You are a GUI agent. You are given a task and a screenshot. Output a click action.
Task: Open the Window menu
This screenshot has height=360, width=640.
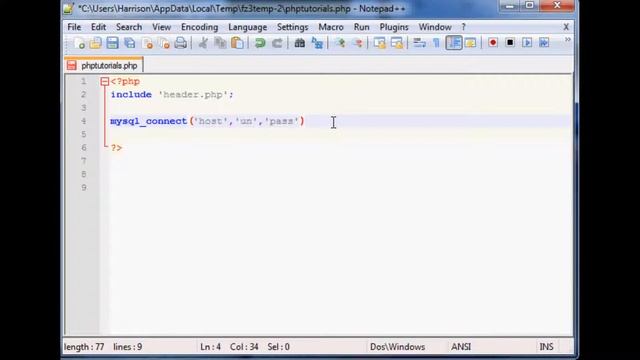(435, 27)
